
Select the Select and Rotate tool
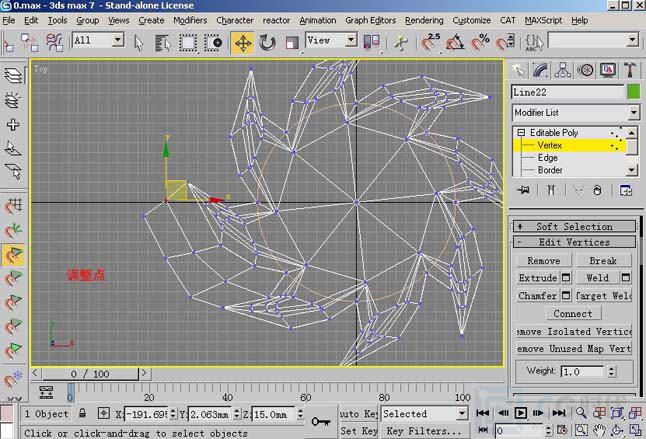[267, 43]
